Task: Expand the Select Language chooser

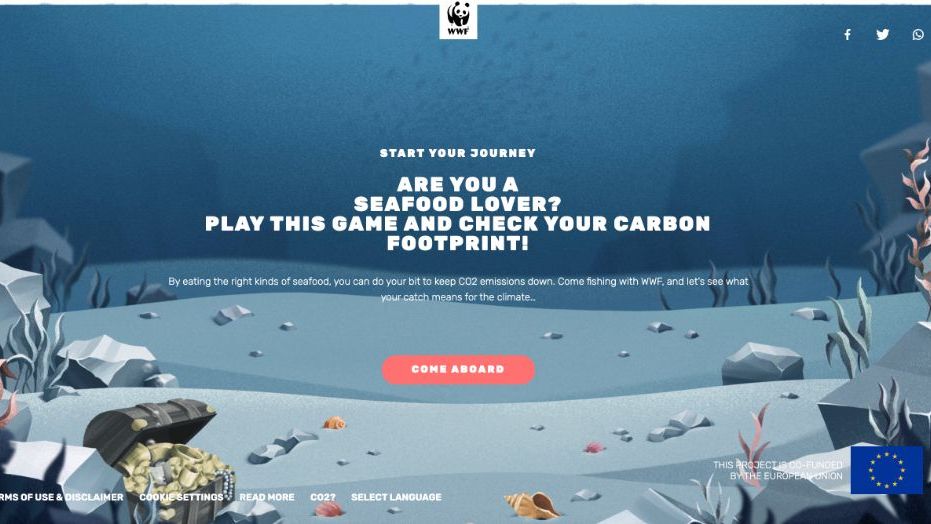Action: (x=396, y=497)
